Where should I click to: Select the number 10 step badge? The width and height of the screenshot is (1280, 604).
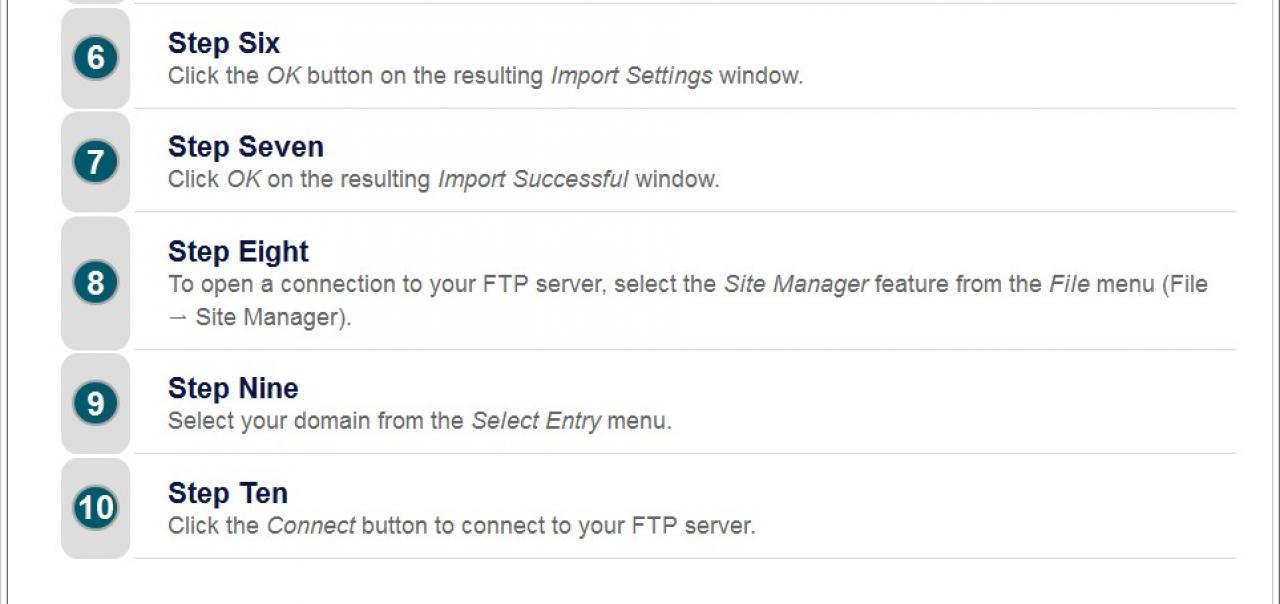[96, 508]
